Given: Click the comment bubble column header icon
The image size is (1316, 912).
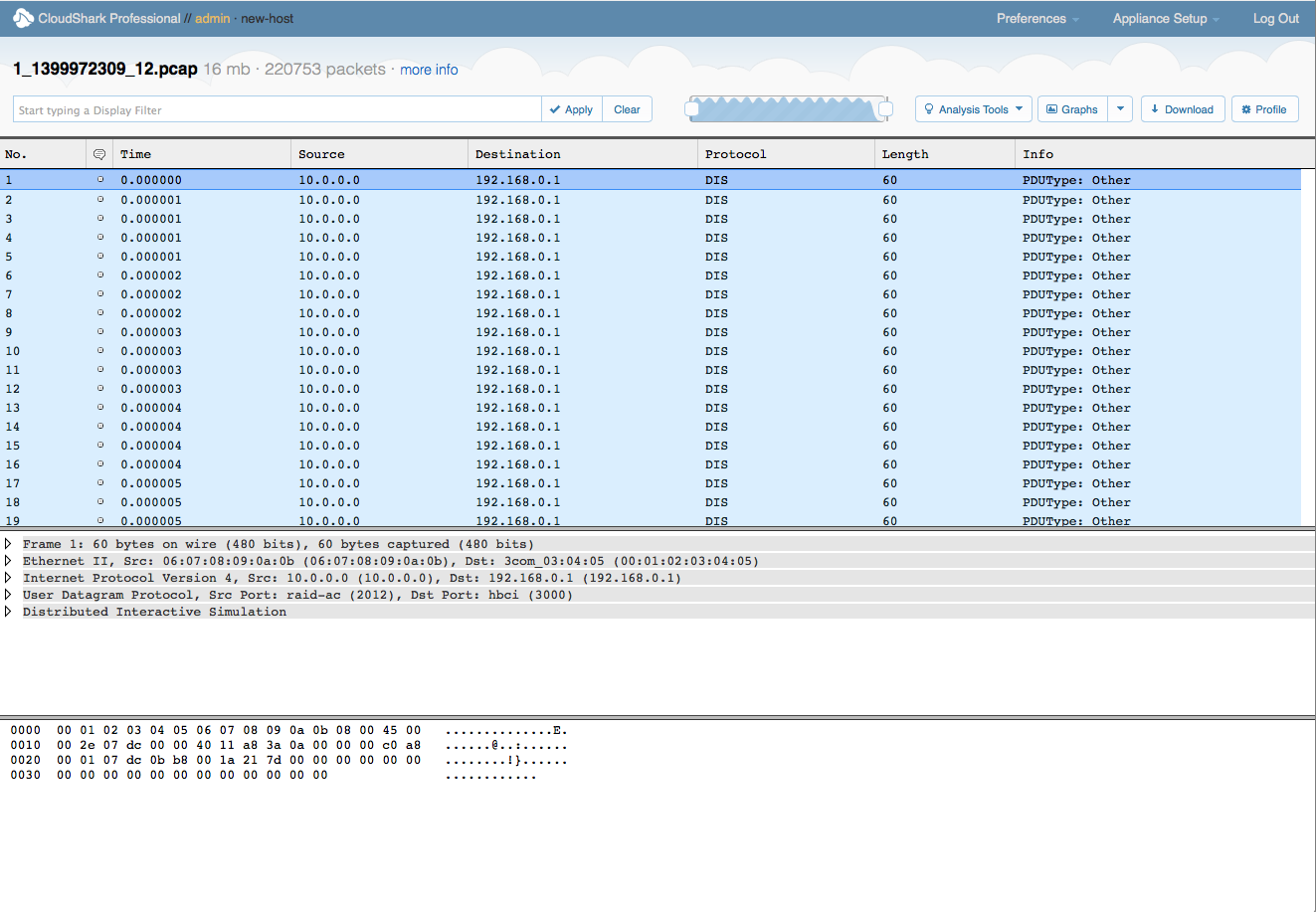Looking at the screenshot, I should click(x=99, y=154).
